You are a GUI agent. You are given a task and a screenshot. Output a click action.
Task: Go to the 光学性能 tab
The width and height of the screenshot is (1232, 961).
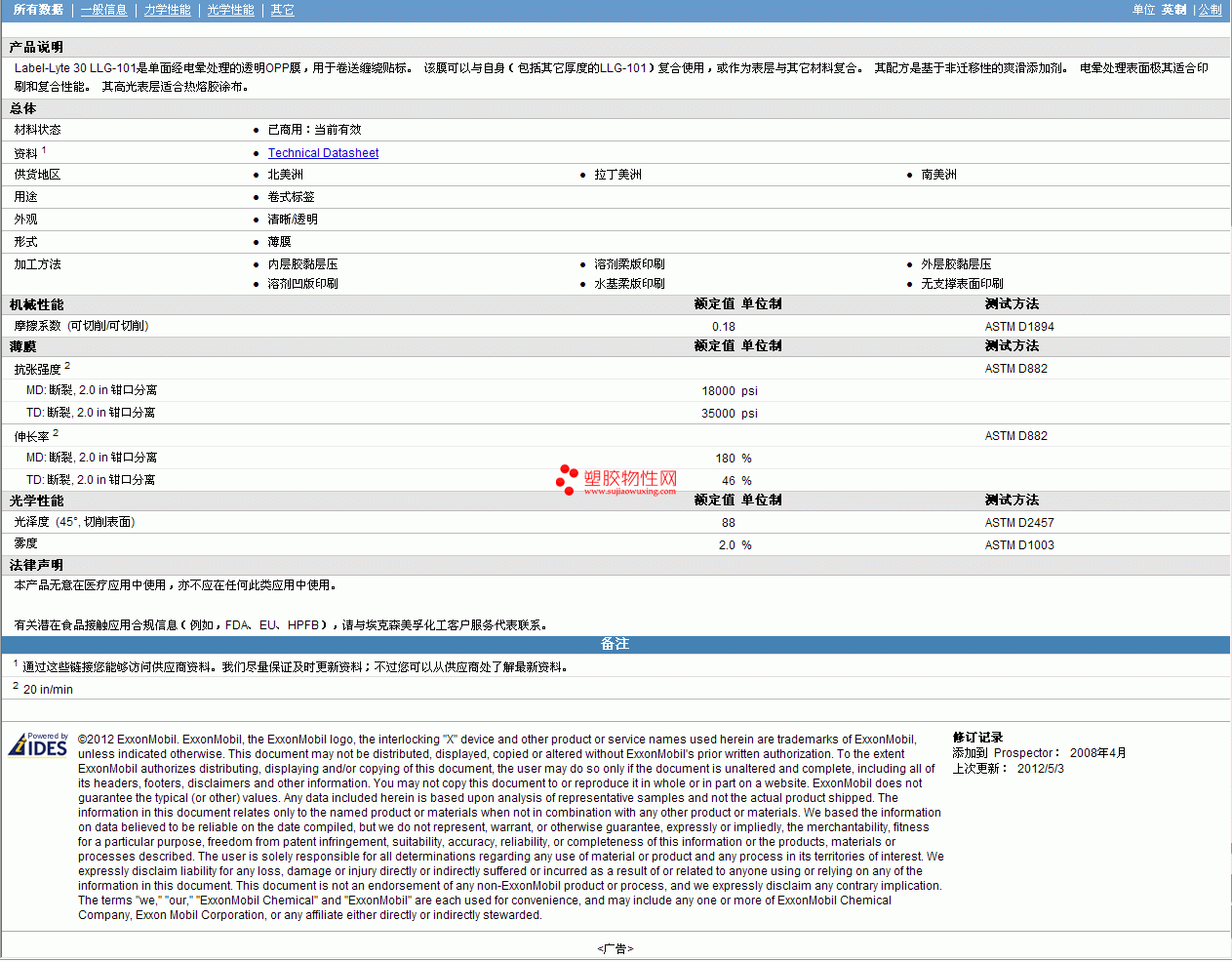point(230,10)
